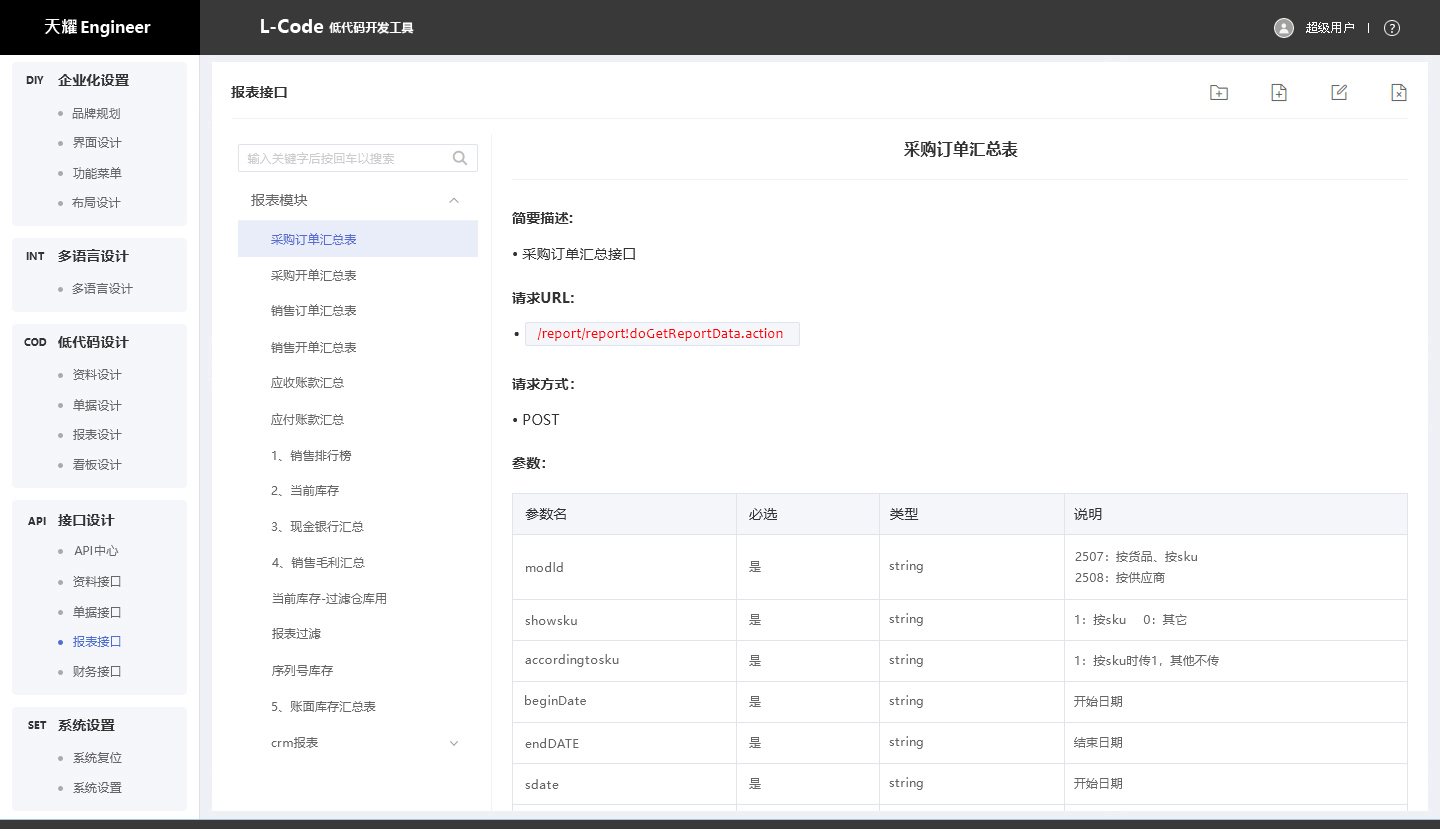Open 看板设计 under 低代码设计
Viewport: 1440px width, 829px height.
(97, 465)
